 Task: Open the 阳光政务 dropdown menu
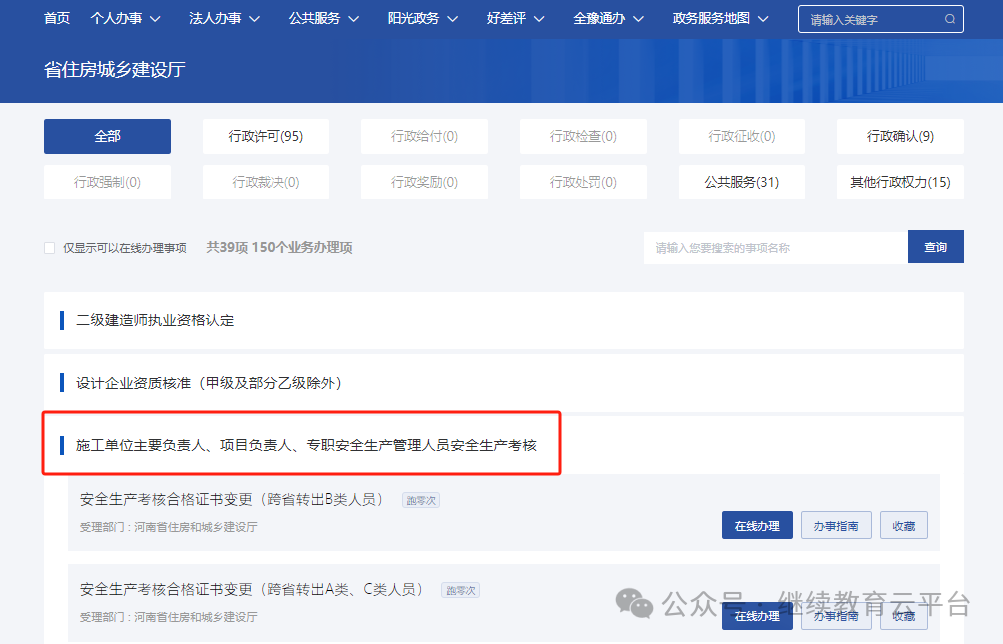(423, 19)
